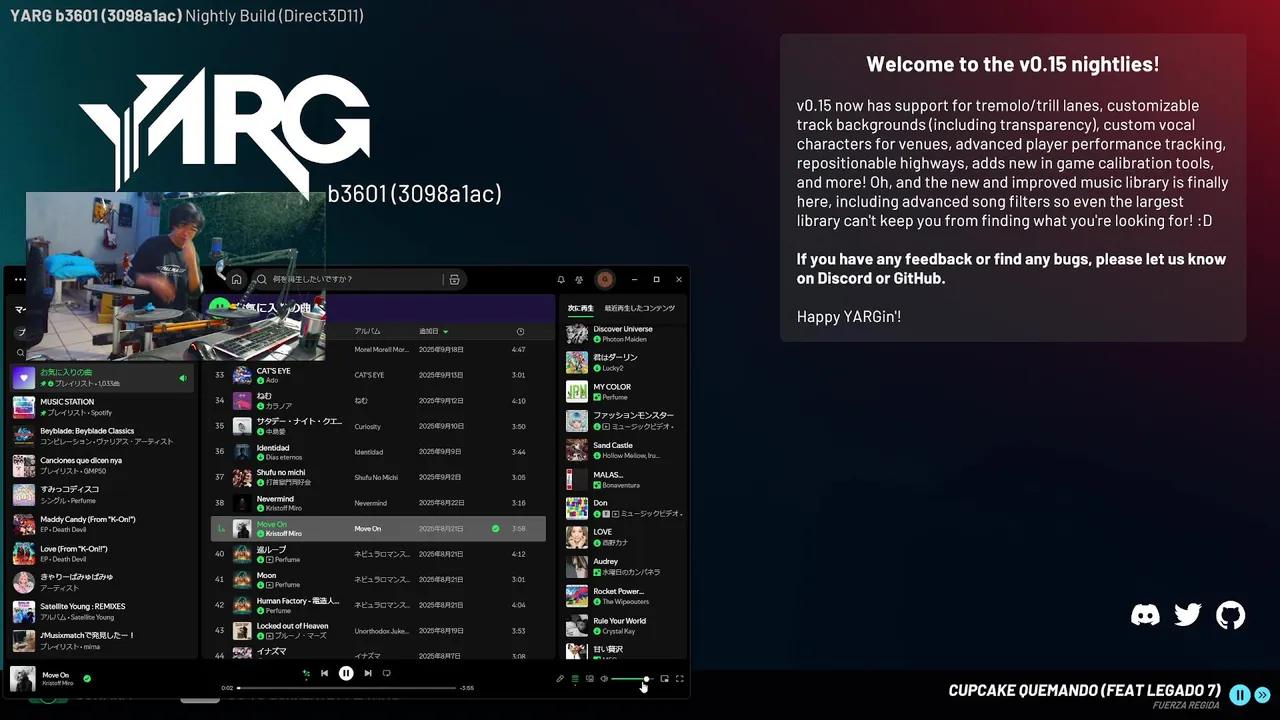Screen dimensions: 1280x720
Task: Toggle saved checkmark for Move On in now-playing bar
Action: [x=87, y=678]
